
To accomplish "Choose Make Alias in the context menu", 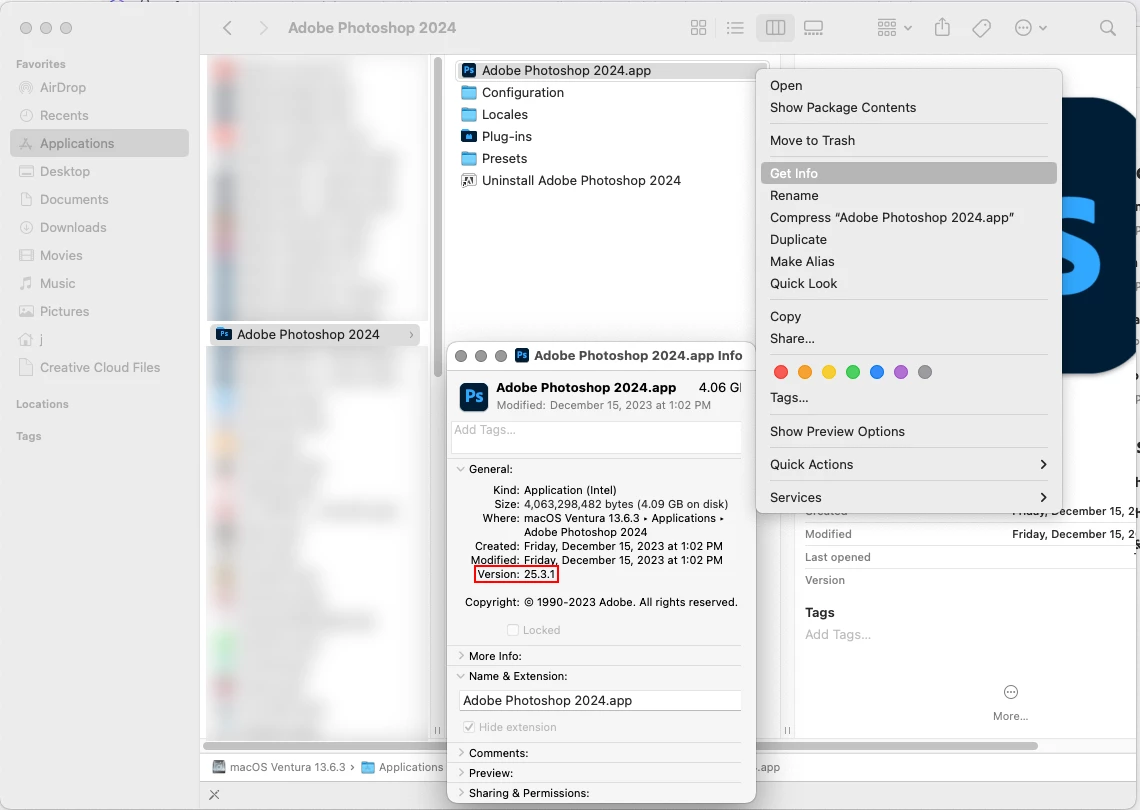I will 909,261.
